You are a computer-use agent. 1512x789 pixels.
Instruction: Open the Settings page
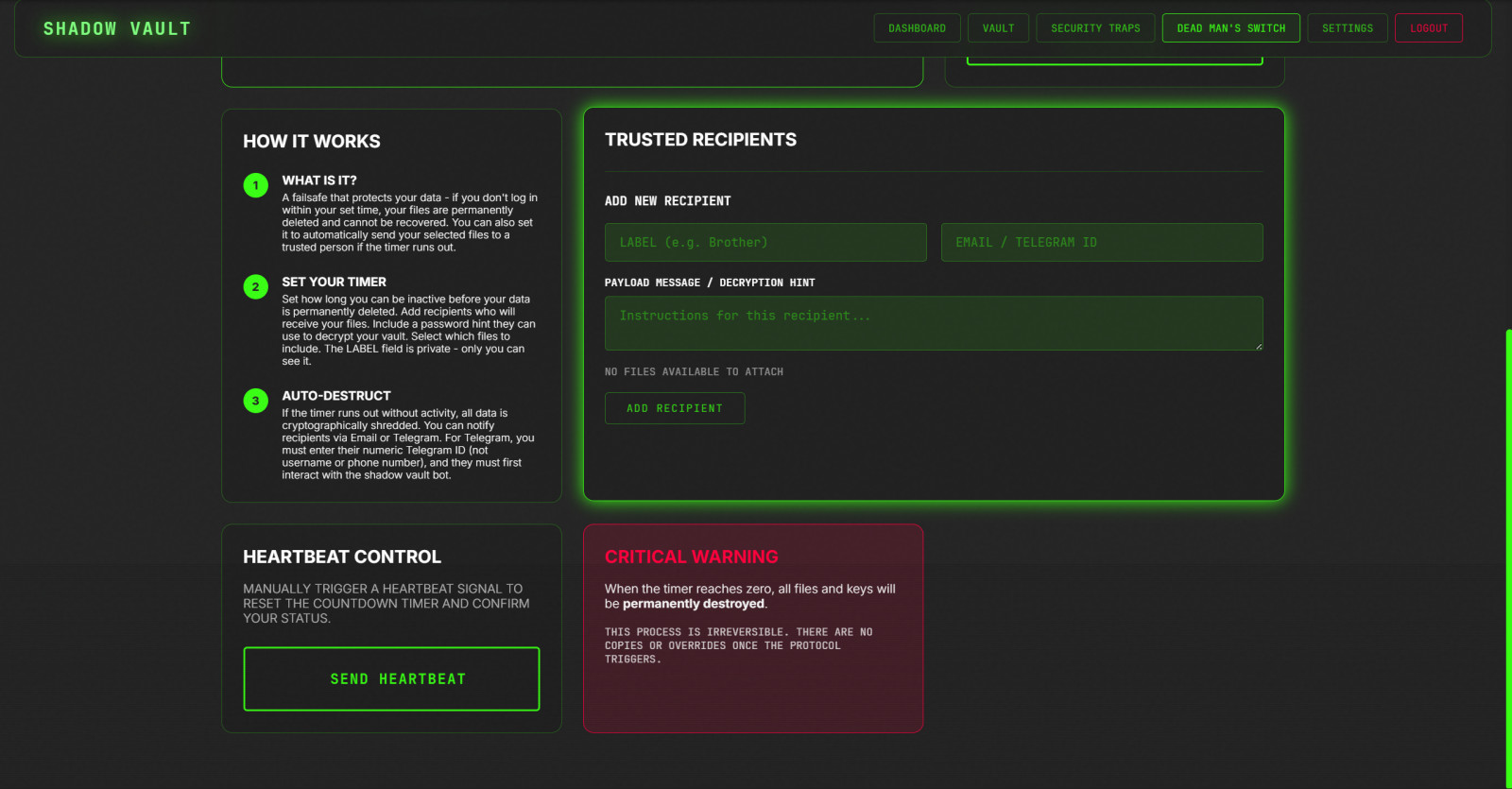point(1347,28)
